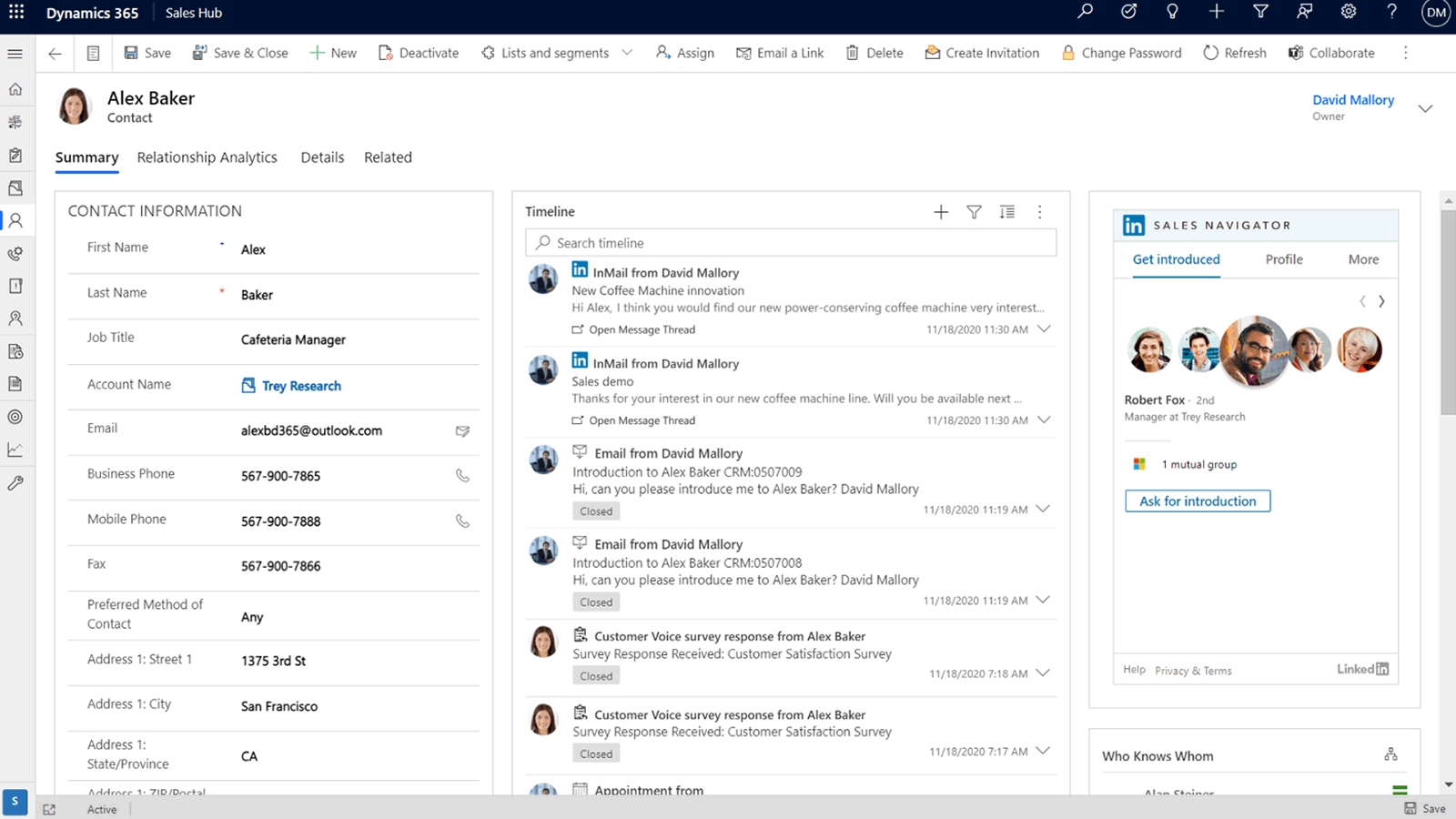
Task: Open the Trey Research account link
Action: (x=300, y=385)
